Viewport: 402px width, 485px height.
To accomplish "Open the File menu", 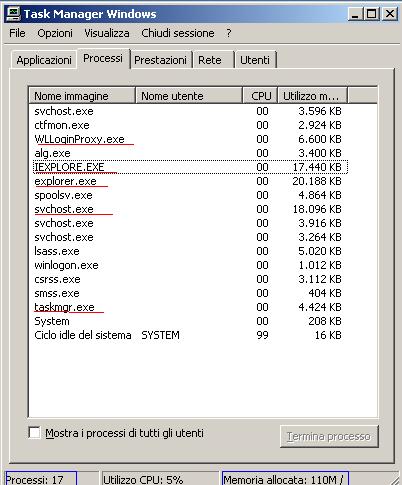I will [17, 33].
